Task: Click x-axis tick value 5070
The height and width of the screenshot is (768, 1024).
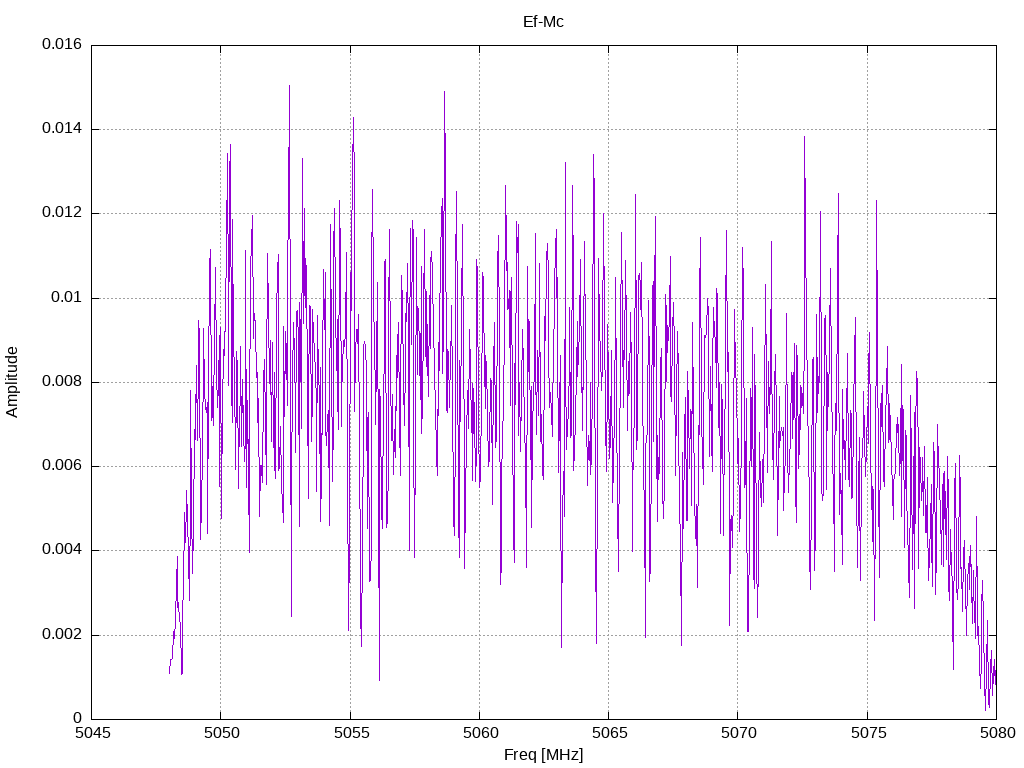Action: click(x=739, y=733)
